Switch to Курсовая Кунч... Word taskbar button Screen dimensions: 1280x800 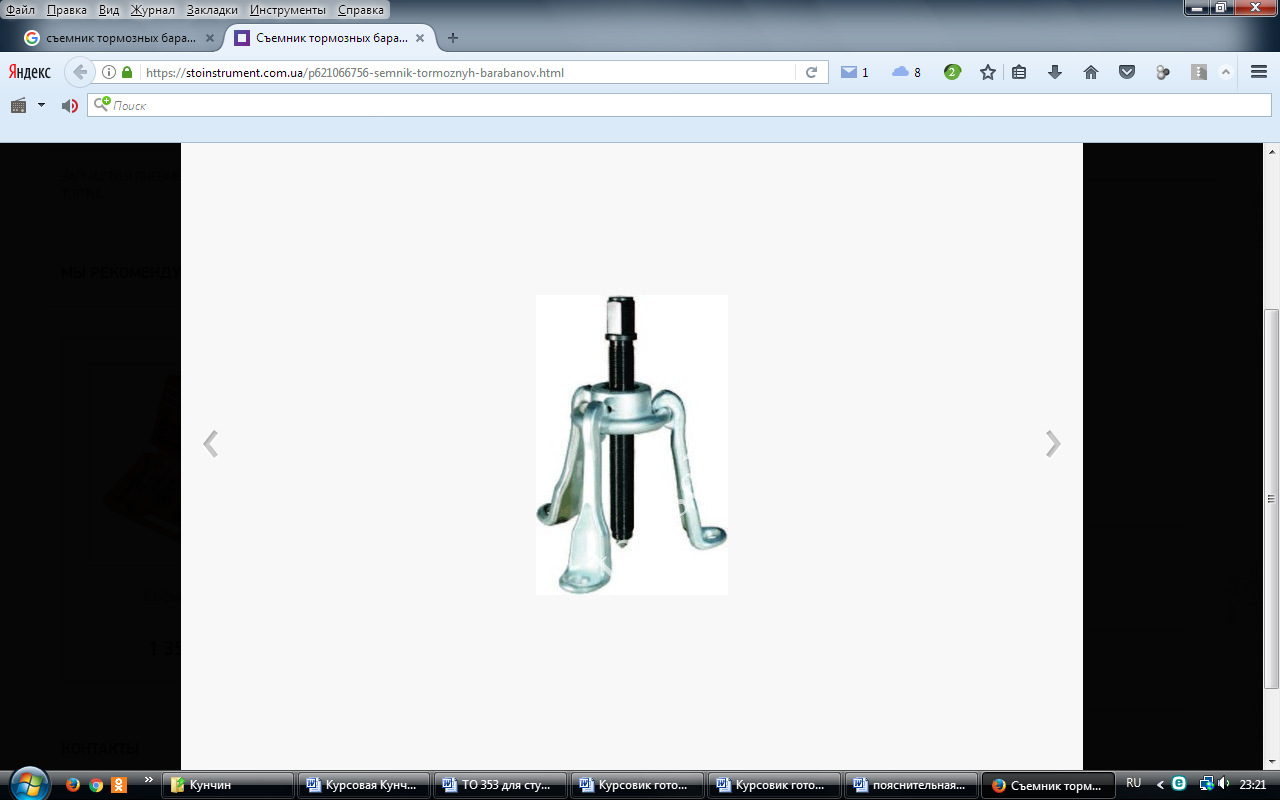(x=365, y=785)
